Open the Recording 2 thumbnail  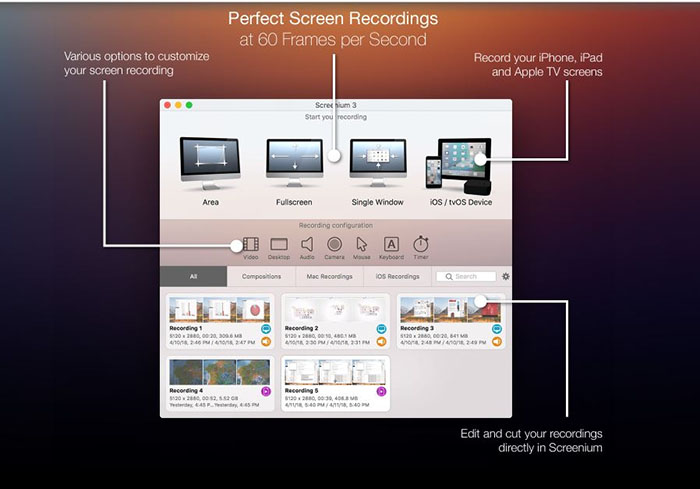pyautogui.click(x=335, y=309)
